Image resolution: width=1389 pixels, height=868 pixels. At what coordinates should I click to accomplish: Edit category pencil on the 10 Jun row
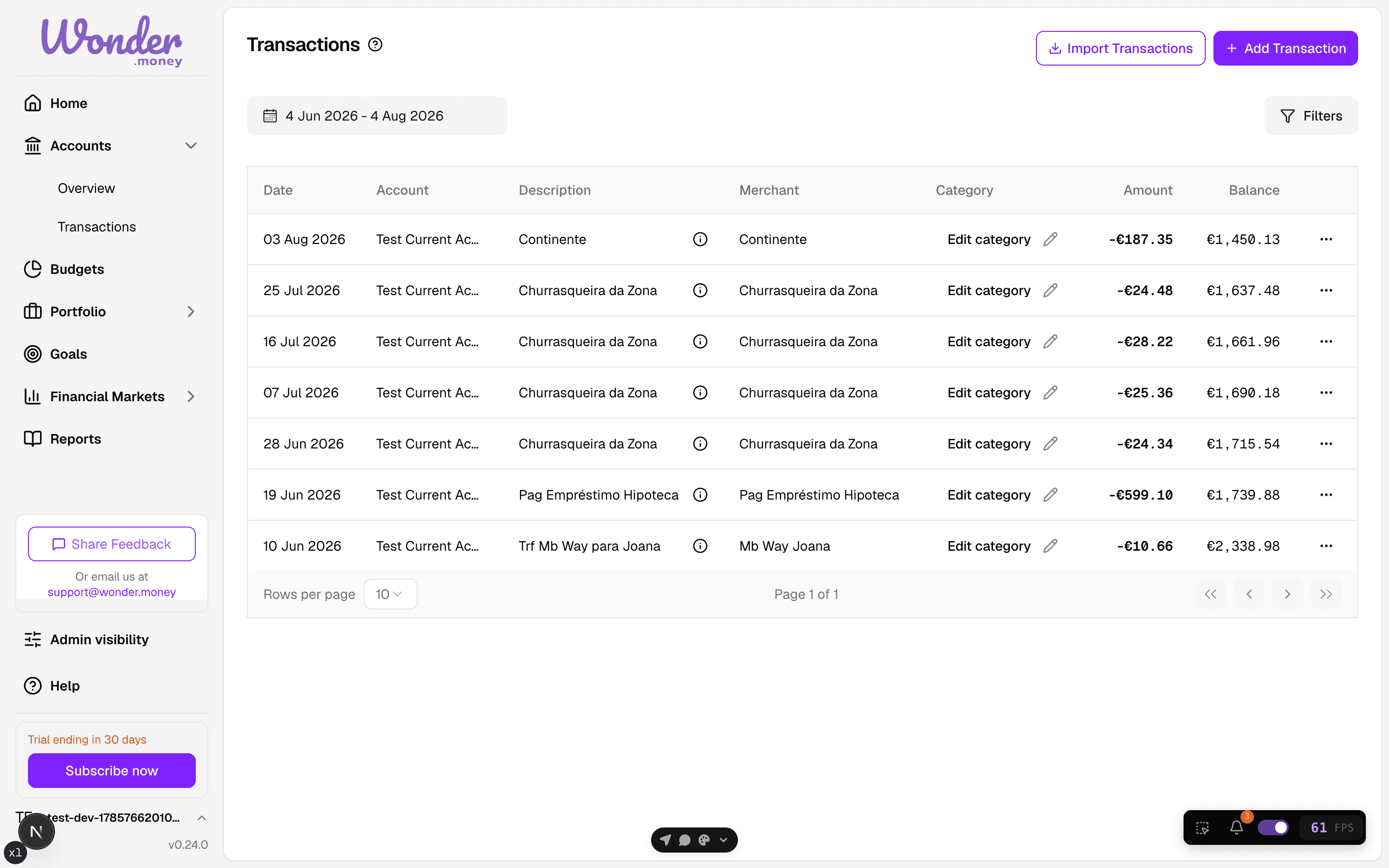[1050, 546]
